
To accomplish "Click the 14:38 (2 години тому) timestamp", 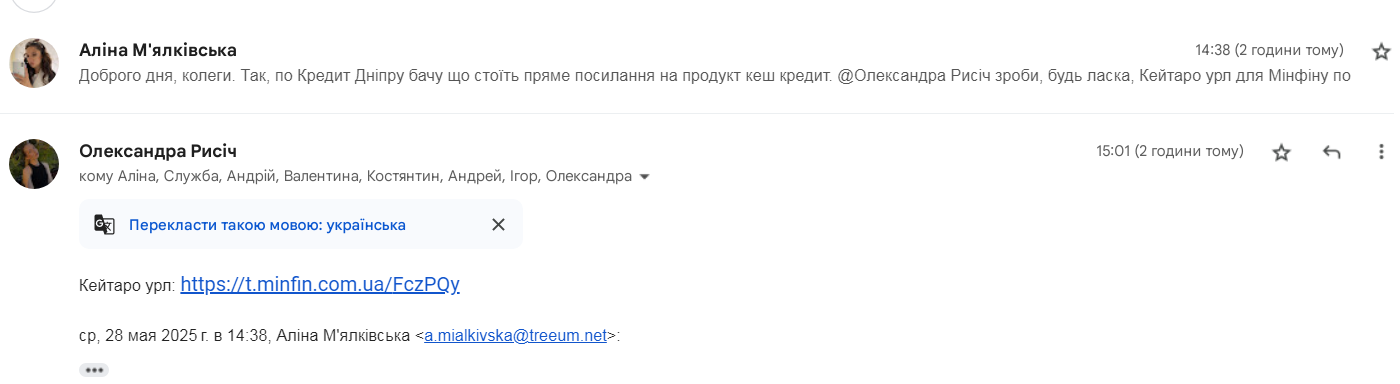I will pyautogui.click(x=1269, y=50).
